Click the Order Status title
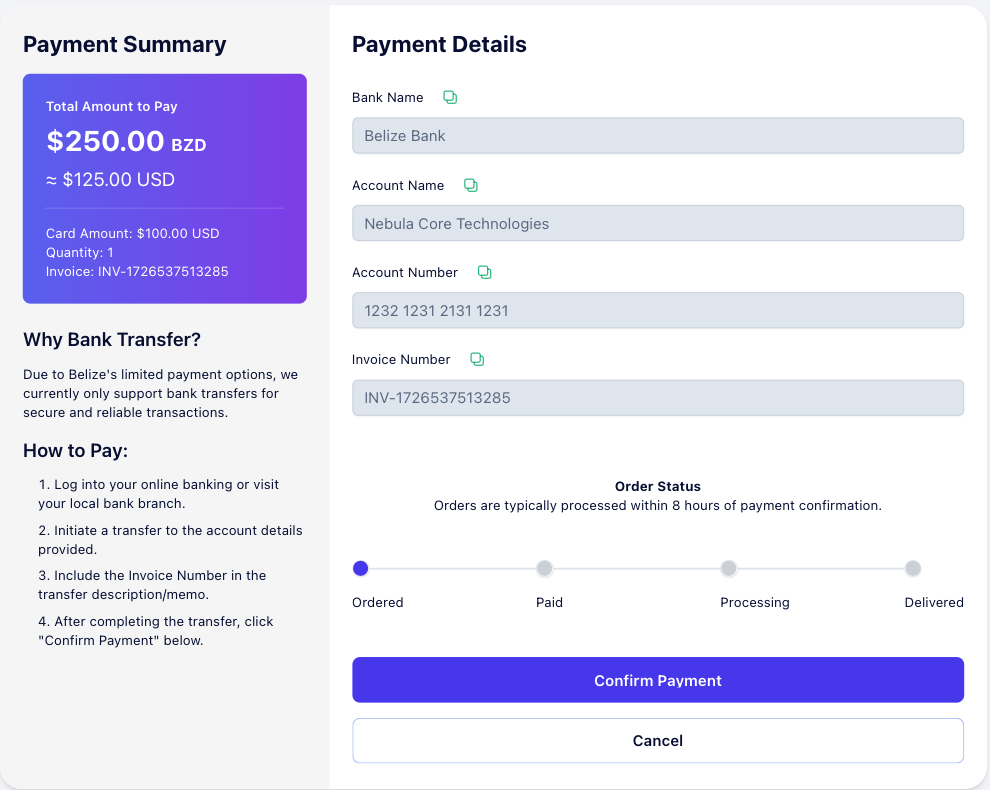This screenshot has height=790, width=990. (657, 486)
